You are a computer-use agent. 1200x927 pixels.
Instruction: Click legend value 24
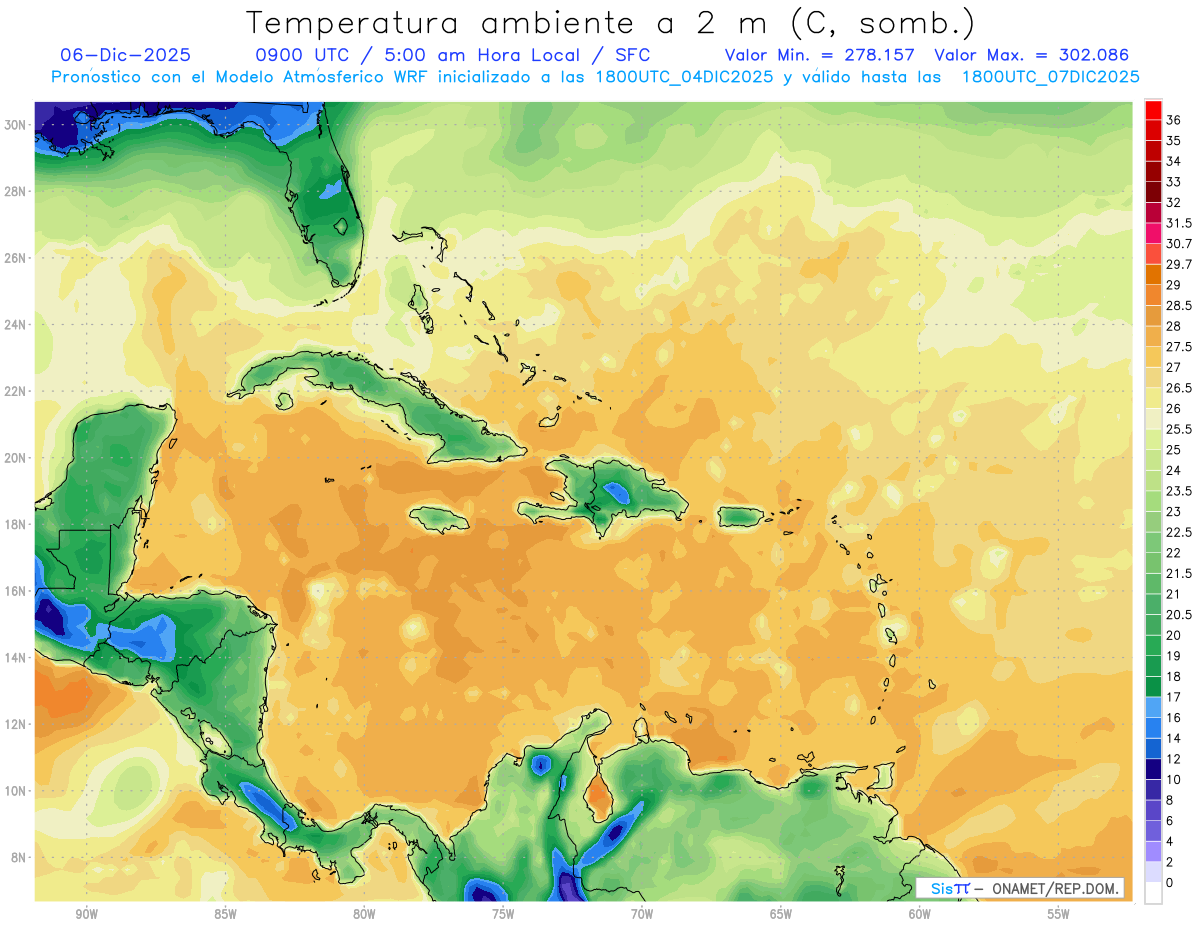tap(1174, 470)
